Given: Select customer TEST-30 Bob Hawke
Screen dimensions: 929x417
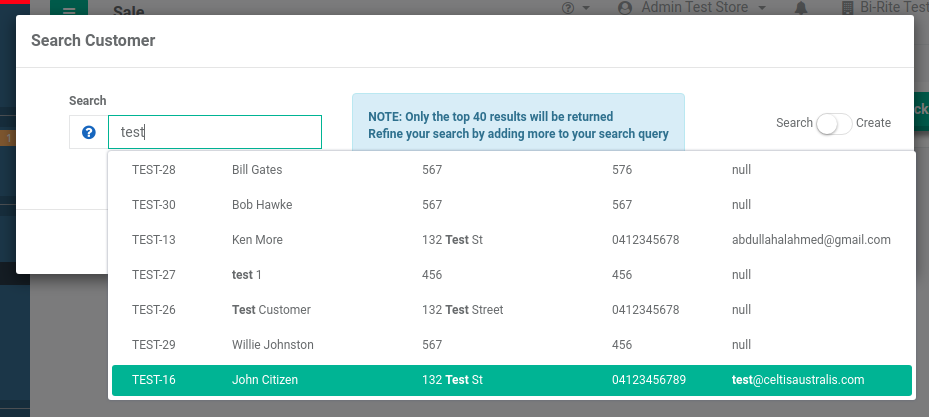Looking at the screenshot, I should tap(511, 205).
